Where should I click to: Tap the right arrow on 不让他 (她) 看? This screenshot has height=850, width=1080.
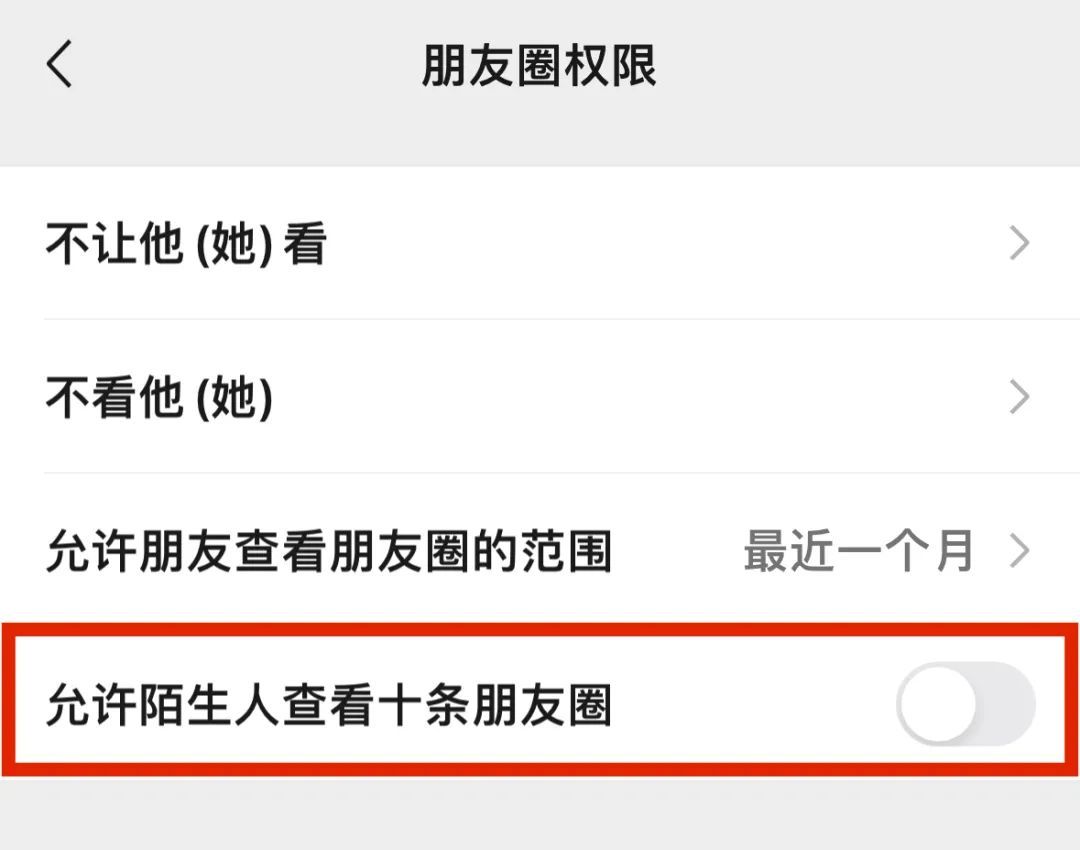pyautogui.click(x=1020, y=242)
